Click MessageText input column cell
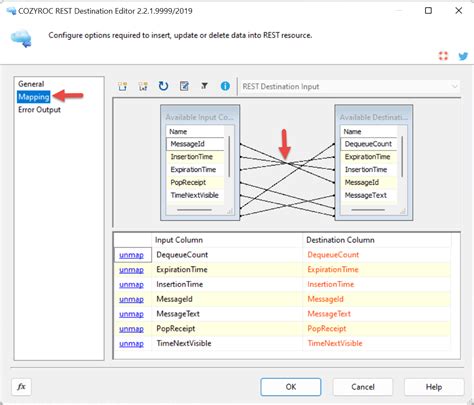The width and height of the screenshot is (474, 405). point(227,314)
